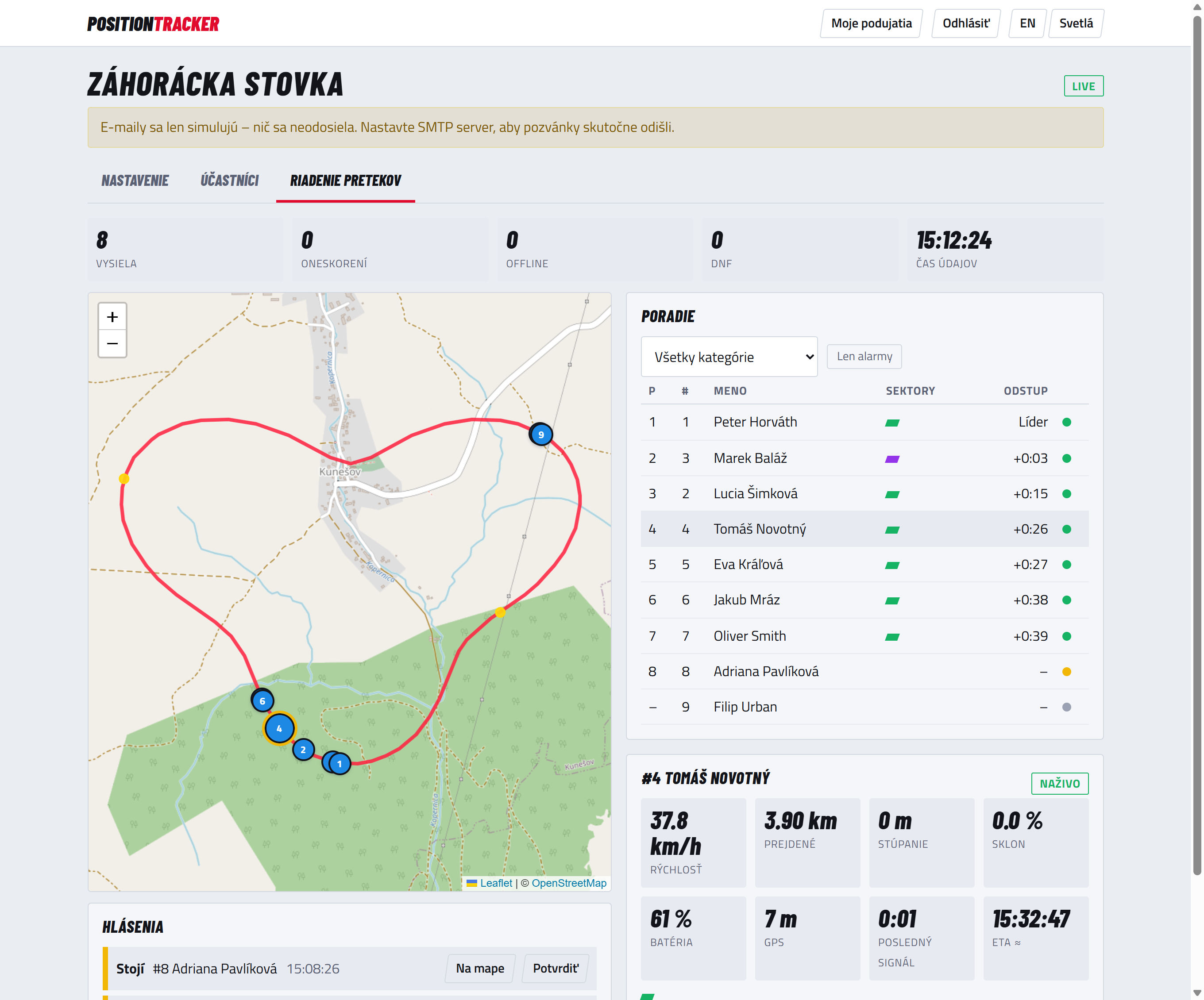Select rider marker 1 on map
The width and height of the screenshot is (1204, 1000).
(x=340, y=764)
